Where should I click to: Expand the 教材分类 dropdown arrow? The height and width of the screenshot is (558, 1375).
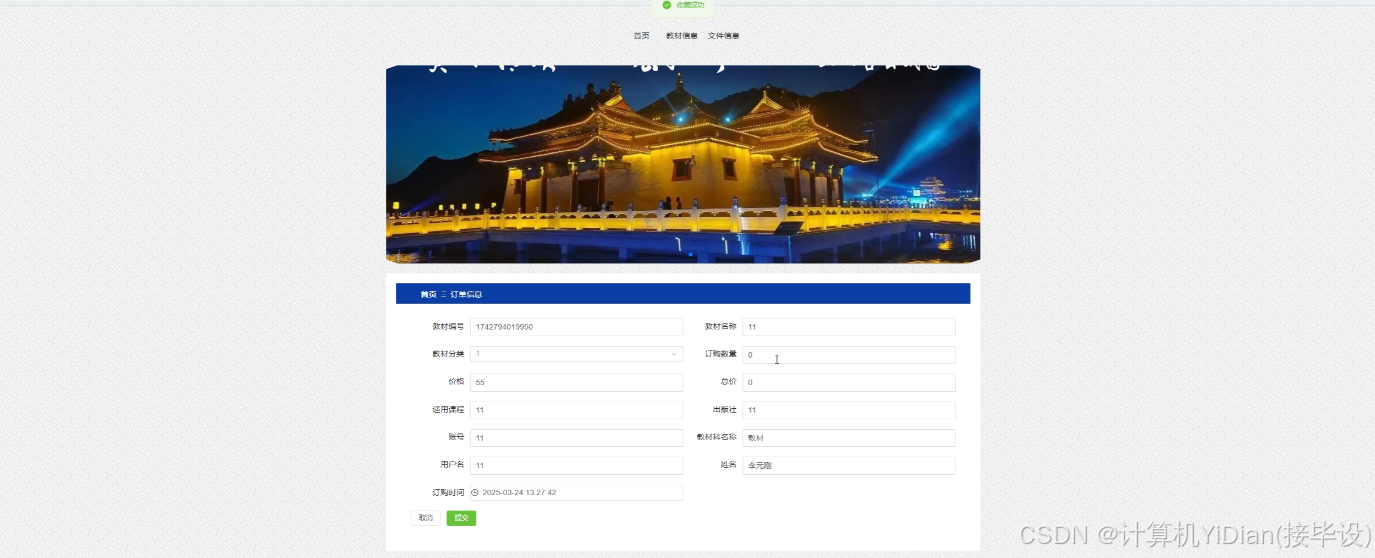pyautogui.click(x=674, y=354)
